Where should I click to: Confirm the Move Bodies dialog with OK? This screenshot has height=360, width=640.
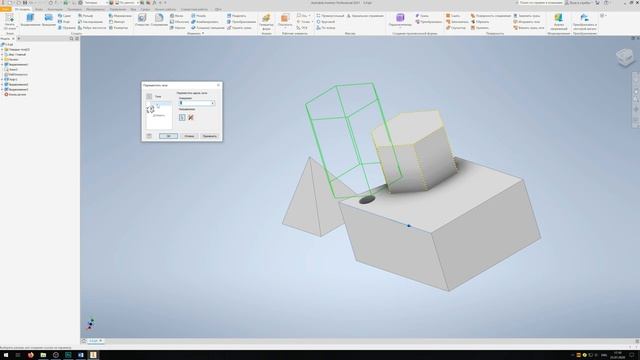point(168,136)
